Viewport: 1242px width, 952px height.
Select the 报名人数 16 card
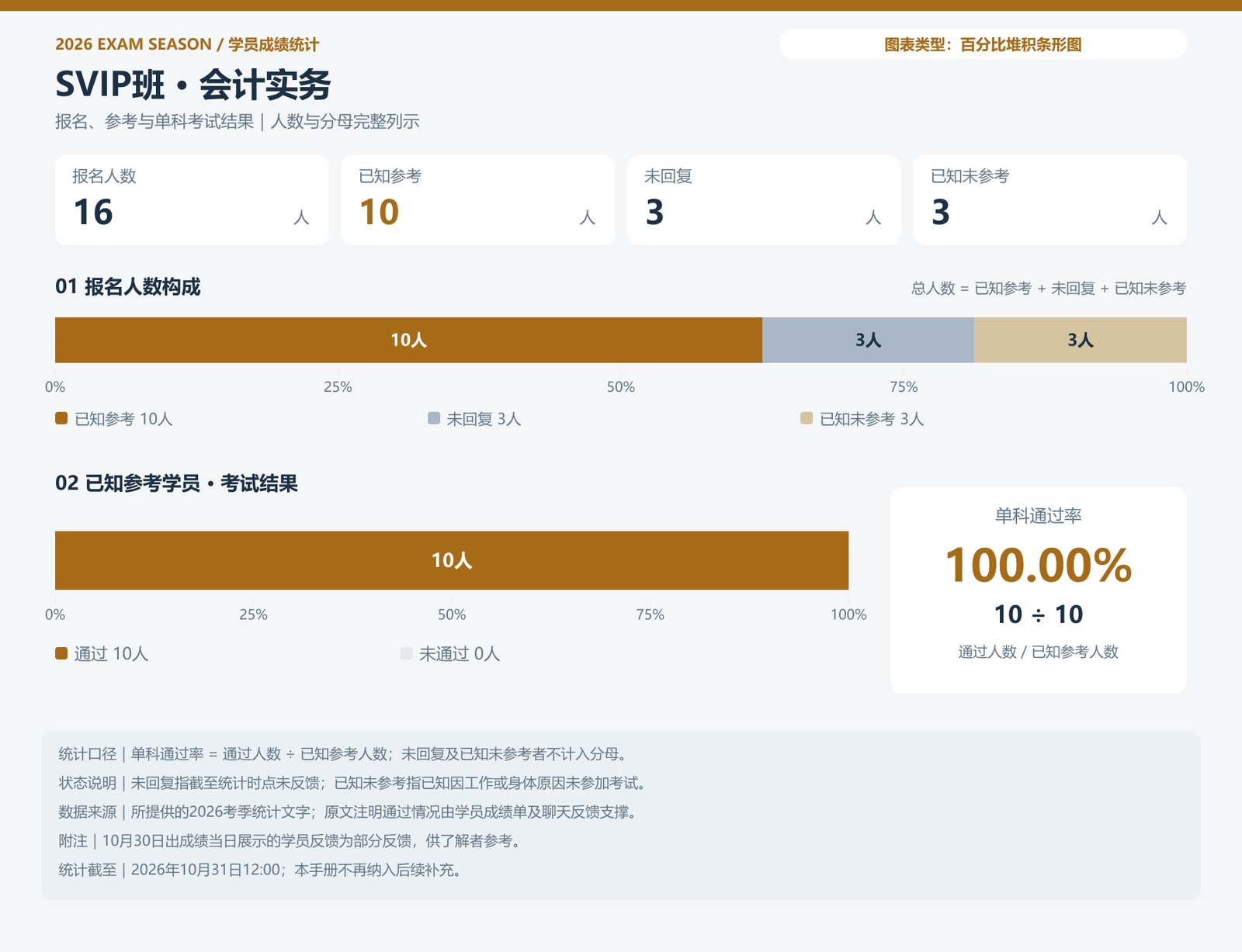[x=192, y=200]
